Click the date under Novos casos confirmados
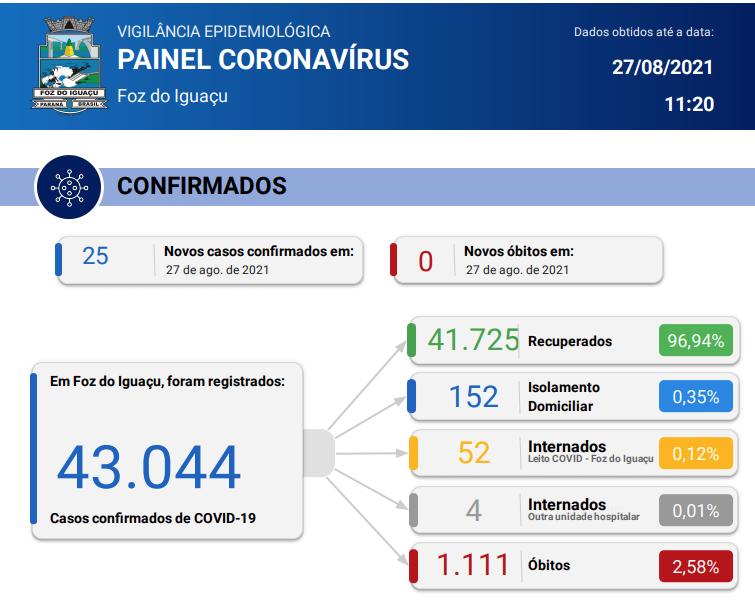 click(x=217, y=270)
